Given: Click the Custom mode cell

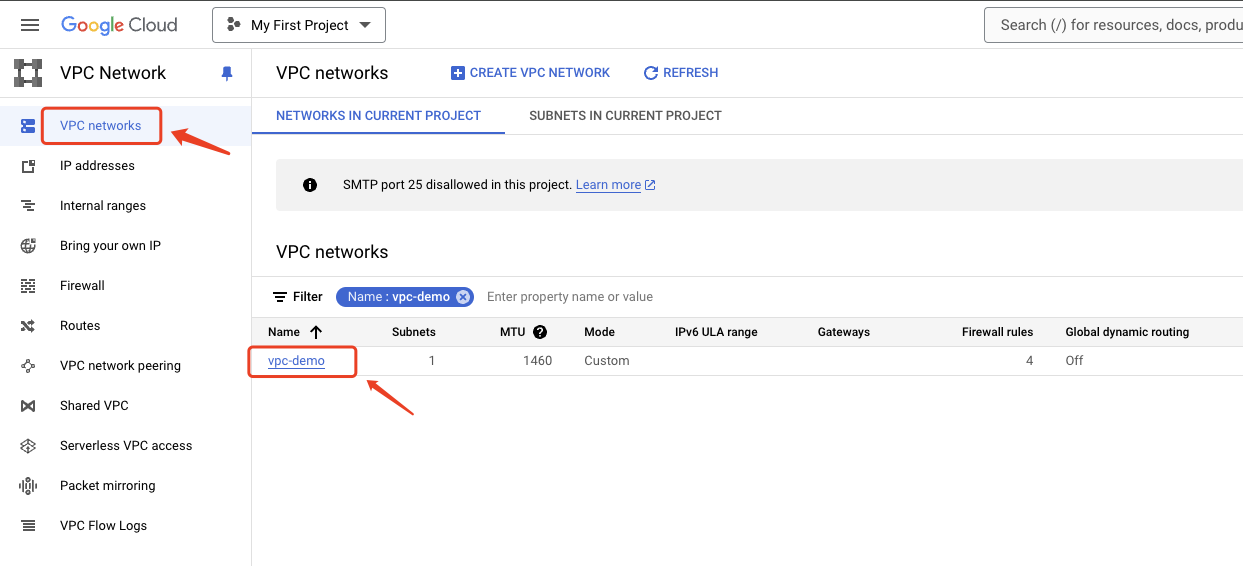Looking at the screenshot, I should 607,361.
